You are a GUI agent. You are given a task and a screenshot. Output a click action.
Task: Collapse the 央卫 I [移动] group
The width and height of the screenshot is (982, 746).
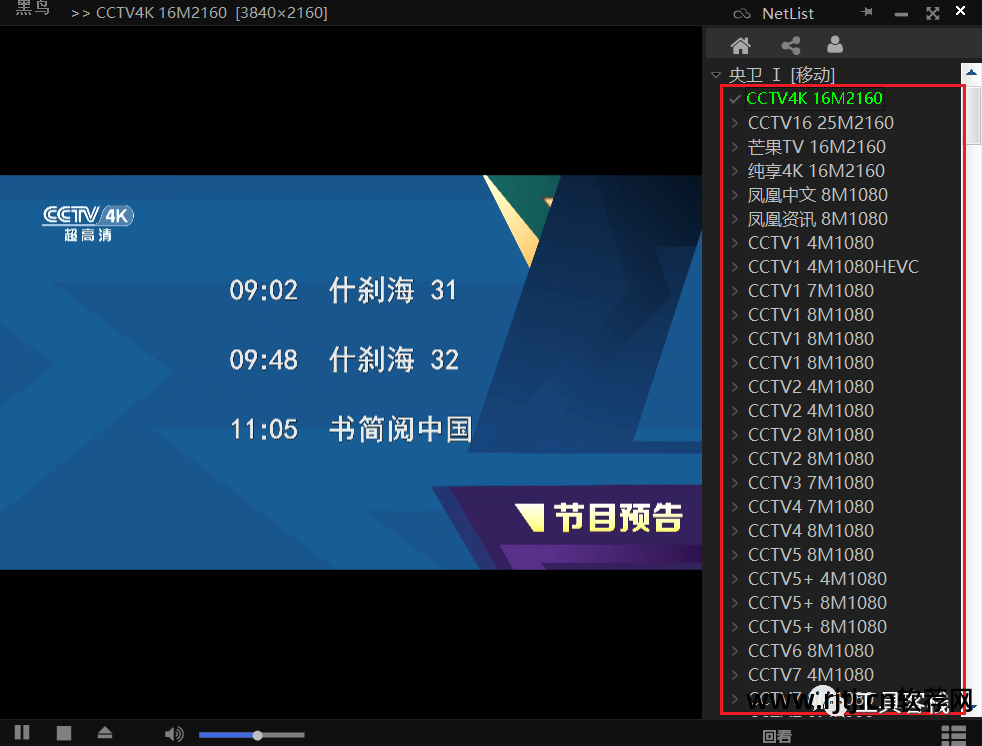(716, 75)
